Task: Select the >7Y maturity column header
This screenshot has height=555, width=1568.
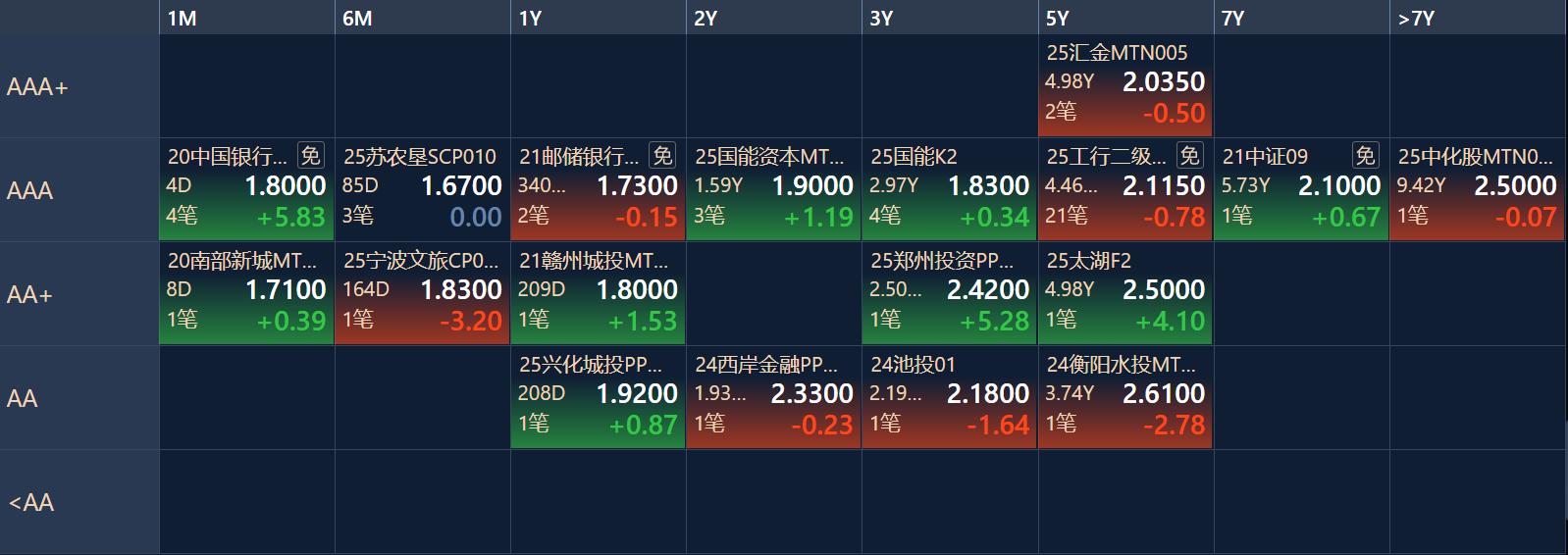Action: pyautogui.click(x=1478, y=18)
